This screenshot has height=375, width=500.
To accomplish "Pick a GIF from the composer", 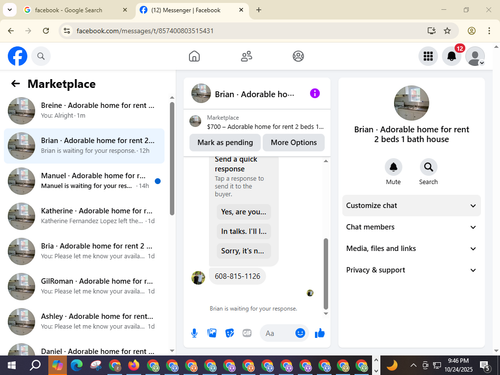I will click(x=247, y=333).
